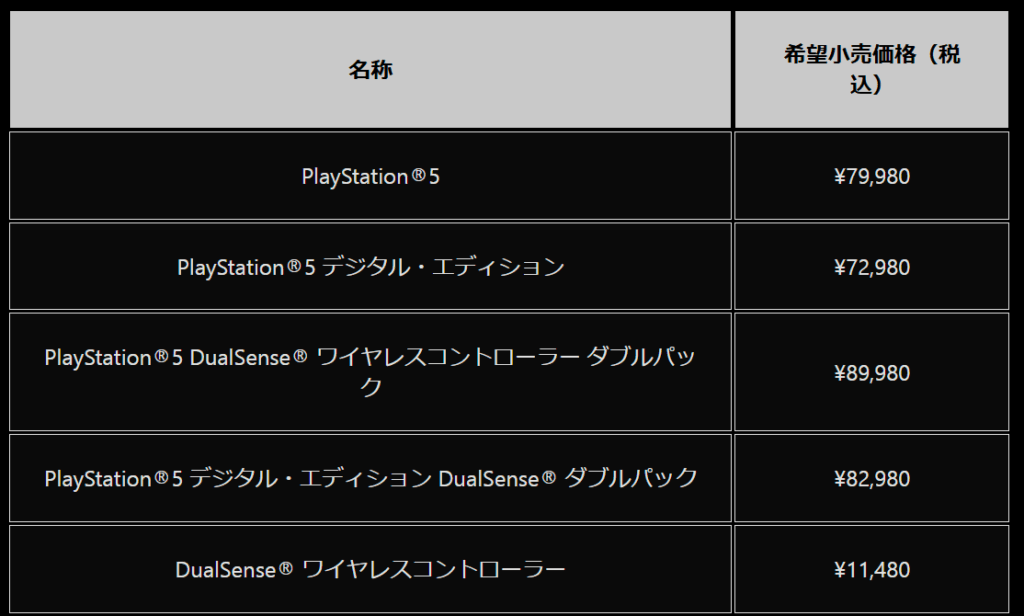Click the 希望小売価格(税込) column header

tap(872, 69)
